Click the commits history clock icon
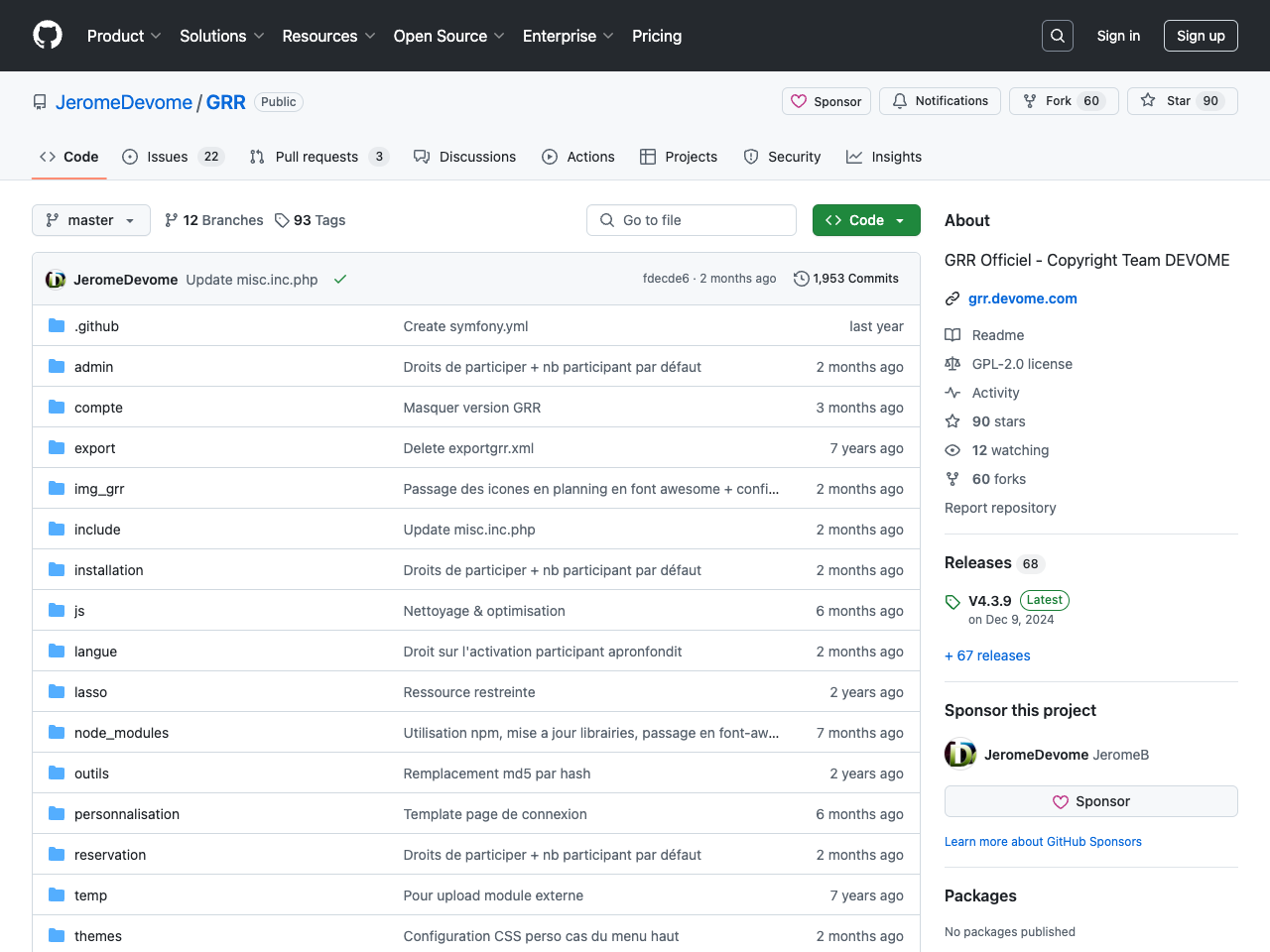 (802, 279)
